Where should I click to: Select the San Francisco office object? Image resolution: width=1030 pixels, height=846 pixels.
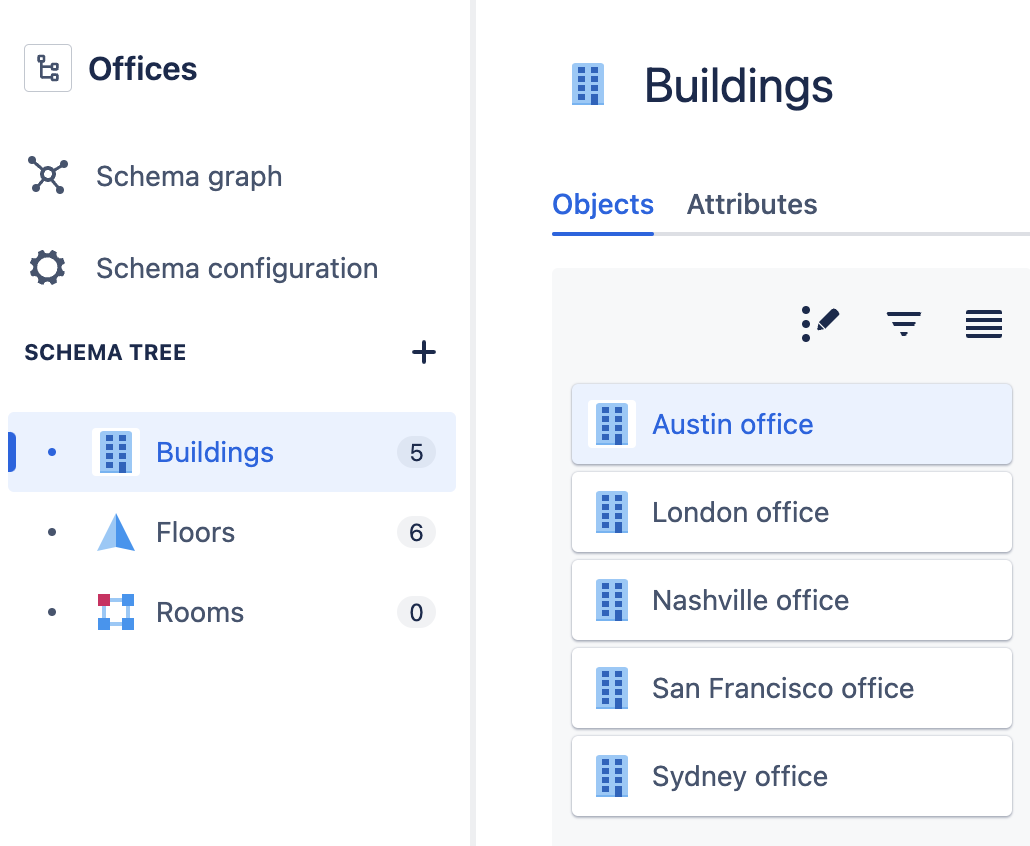[x=792, y=688]
